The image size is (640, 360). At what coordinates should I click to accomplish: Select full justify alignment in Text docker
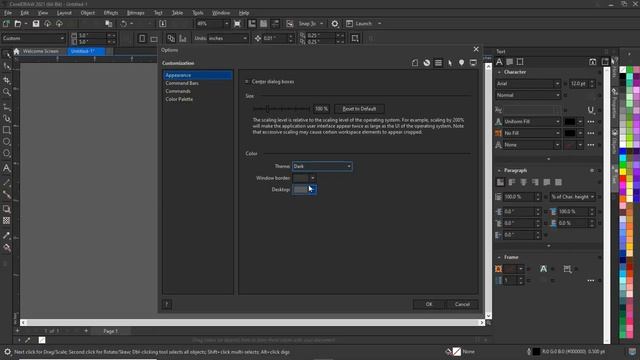point(547,182)
